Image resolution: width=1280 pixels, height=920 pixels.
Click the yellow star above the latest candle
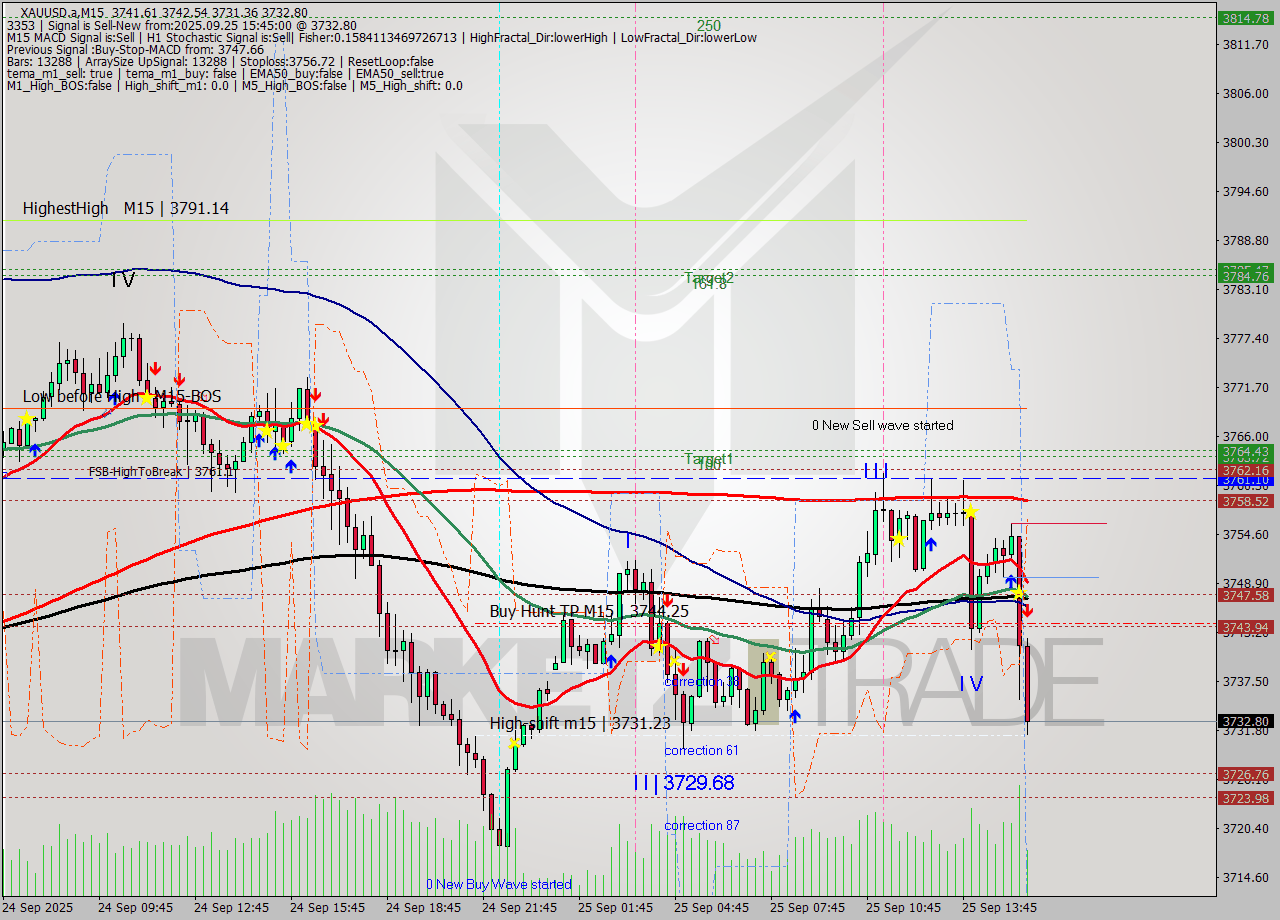(1017, 593)
